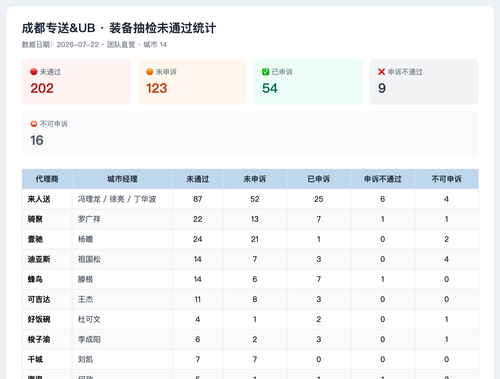Select the agent name 千城
Screen dimensions: 500x379
pyautogui.click(x=35, y=359)
